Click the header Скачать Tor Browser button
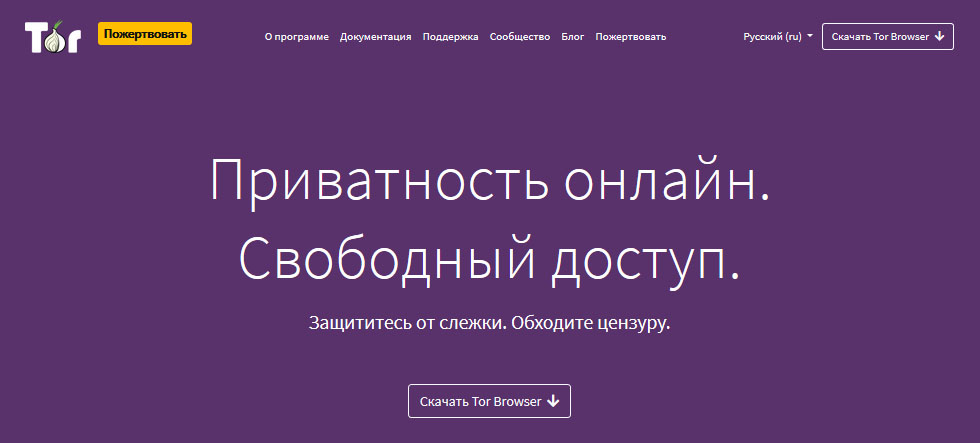This screenshot has height=443, width=980. [888, 37]
